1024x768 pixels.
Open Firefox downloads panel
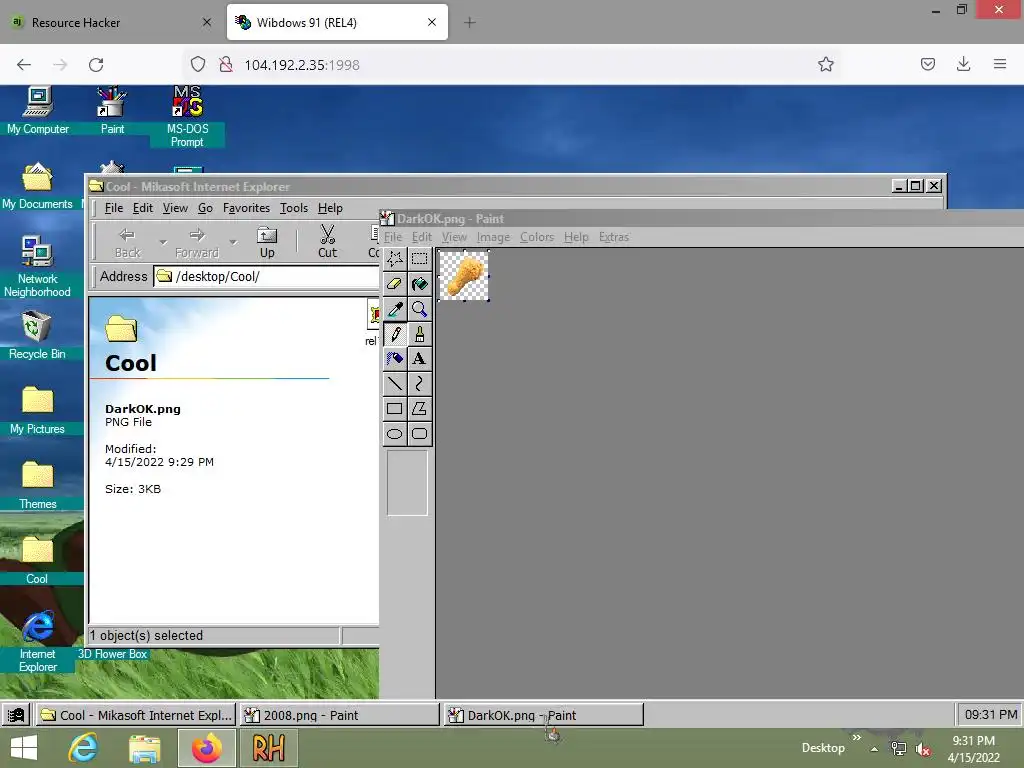pyautogui.click(x=963, y=64)
